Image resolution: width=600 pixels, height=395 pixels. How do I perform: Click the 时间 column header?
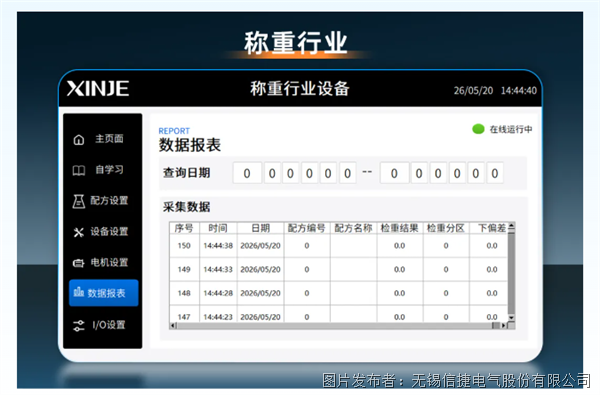(x=218, y=228)
